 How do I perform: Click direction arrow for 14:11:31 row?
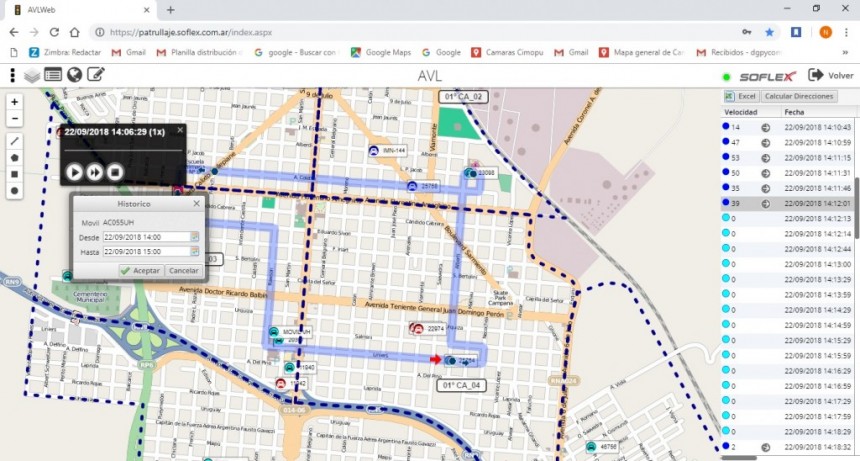[765, 173]
